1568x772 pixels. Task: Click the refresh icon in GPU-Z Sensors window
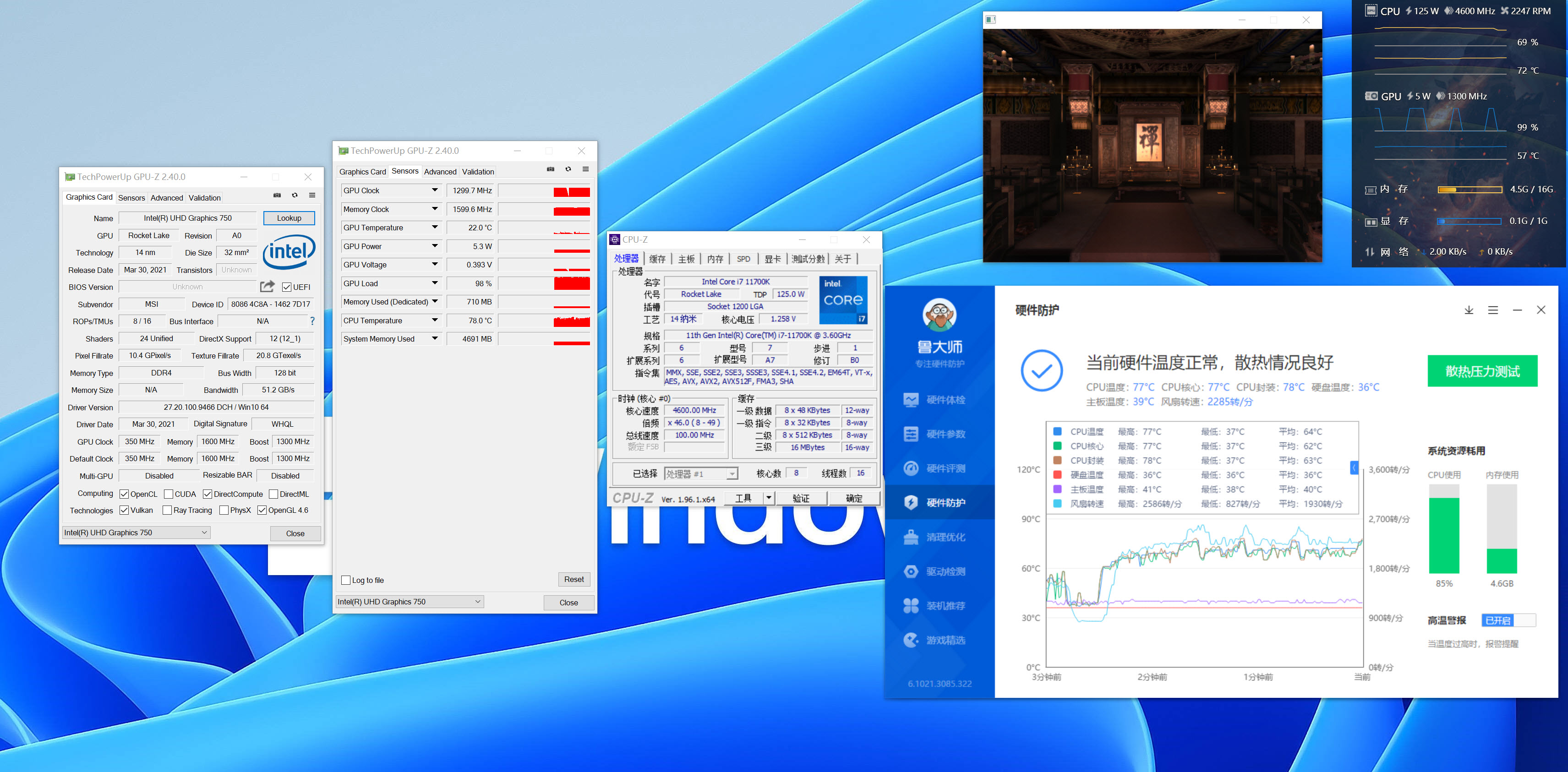point(568,169)
